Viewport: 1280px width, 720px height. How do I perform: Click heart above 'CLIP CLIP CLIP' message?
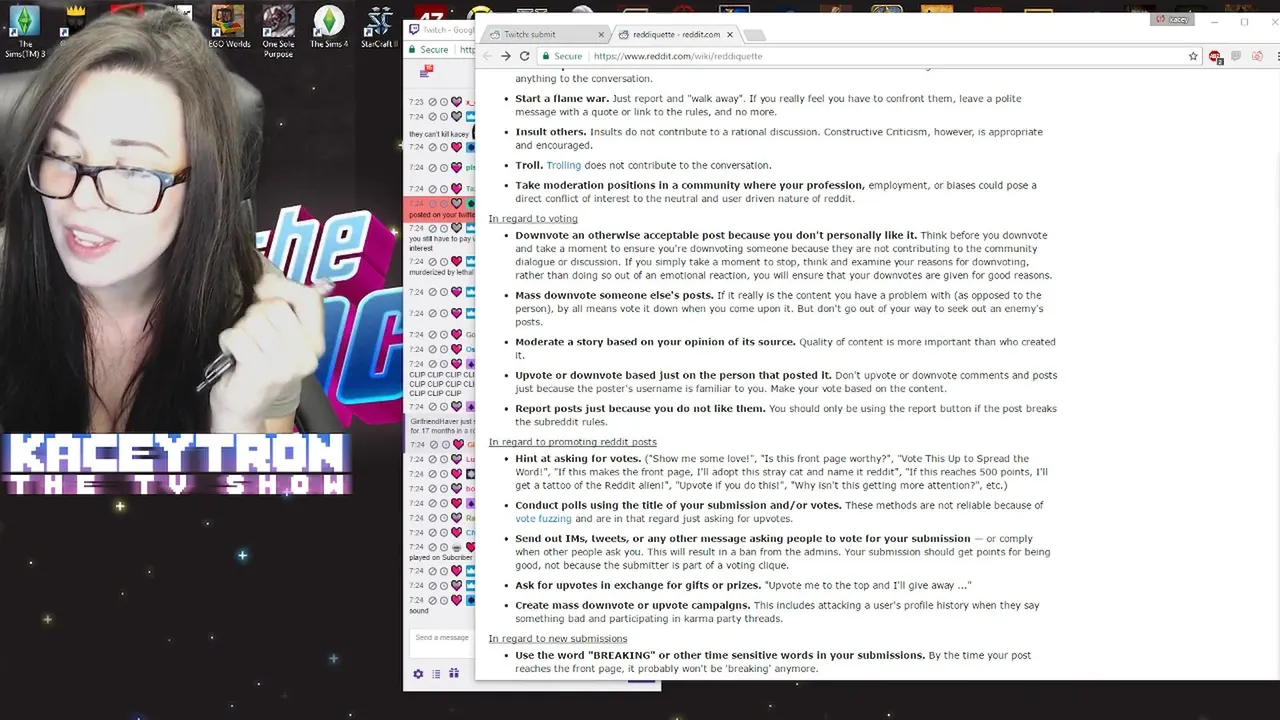pos(457,364)
